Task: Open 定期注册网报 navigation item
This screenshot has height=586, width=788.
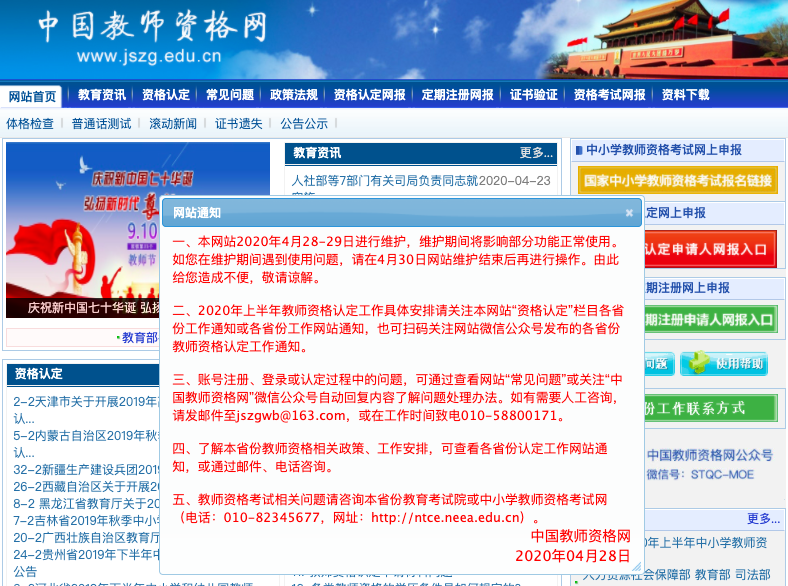Action: click(x=457, y=94)
